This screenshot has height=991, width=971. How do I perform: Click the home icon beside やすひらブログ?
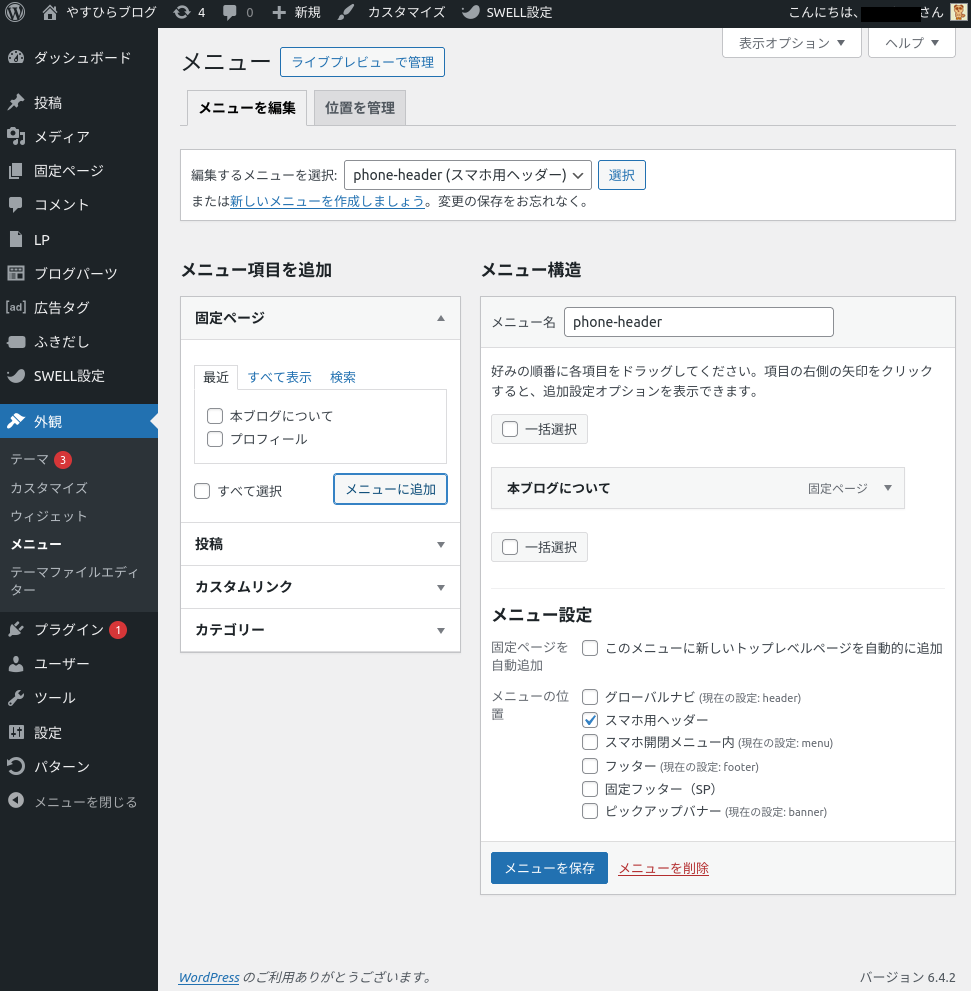49,12
